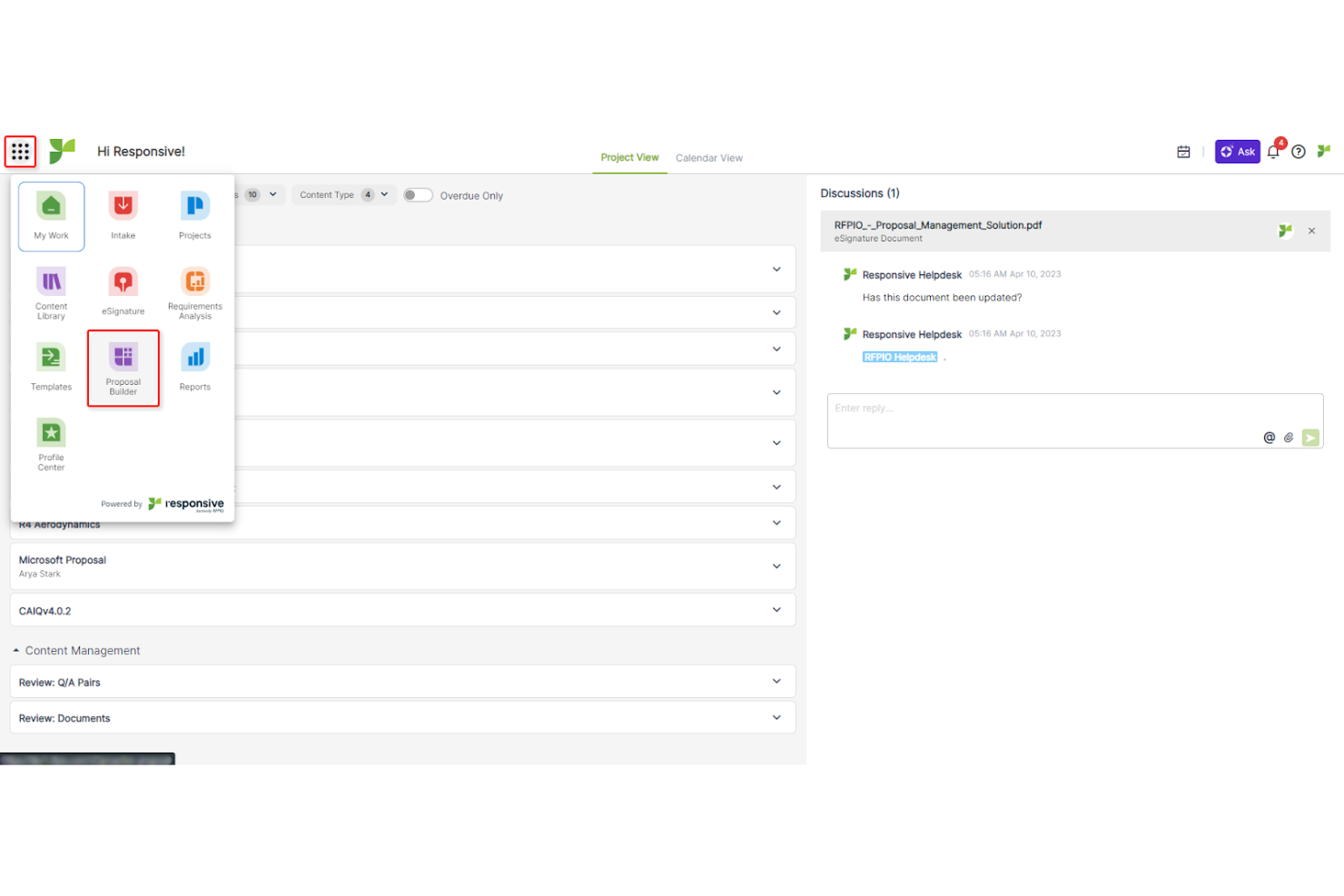Open Profile Center
Viewport: 1344px width, 896px height.
(50, 443)
